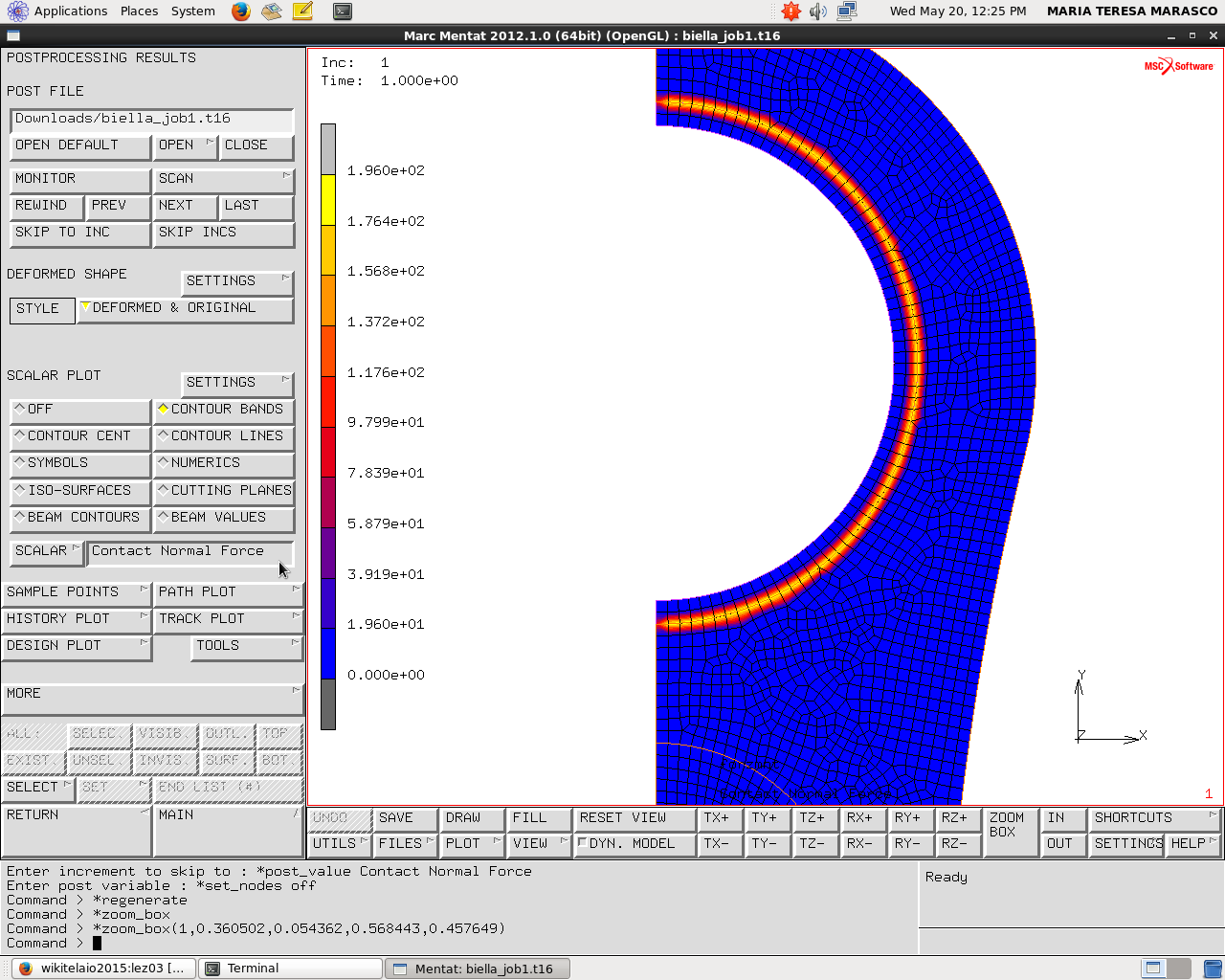Click the RX+ rotate button
The width and height of the screenshot is (1225, 980).
click(864, 818)
